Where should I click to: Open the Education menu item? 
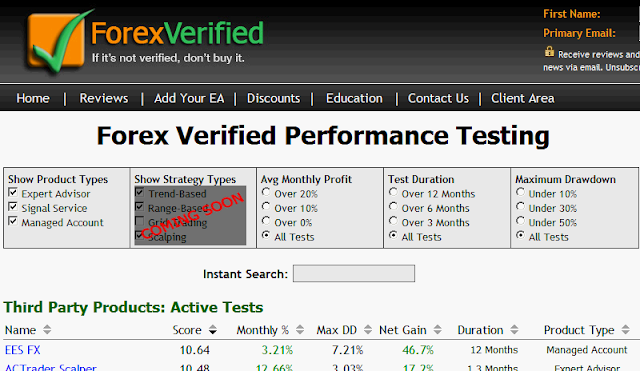[x=354, y=98]
